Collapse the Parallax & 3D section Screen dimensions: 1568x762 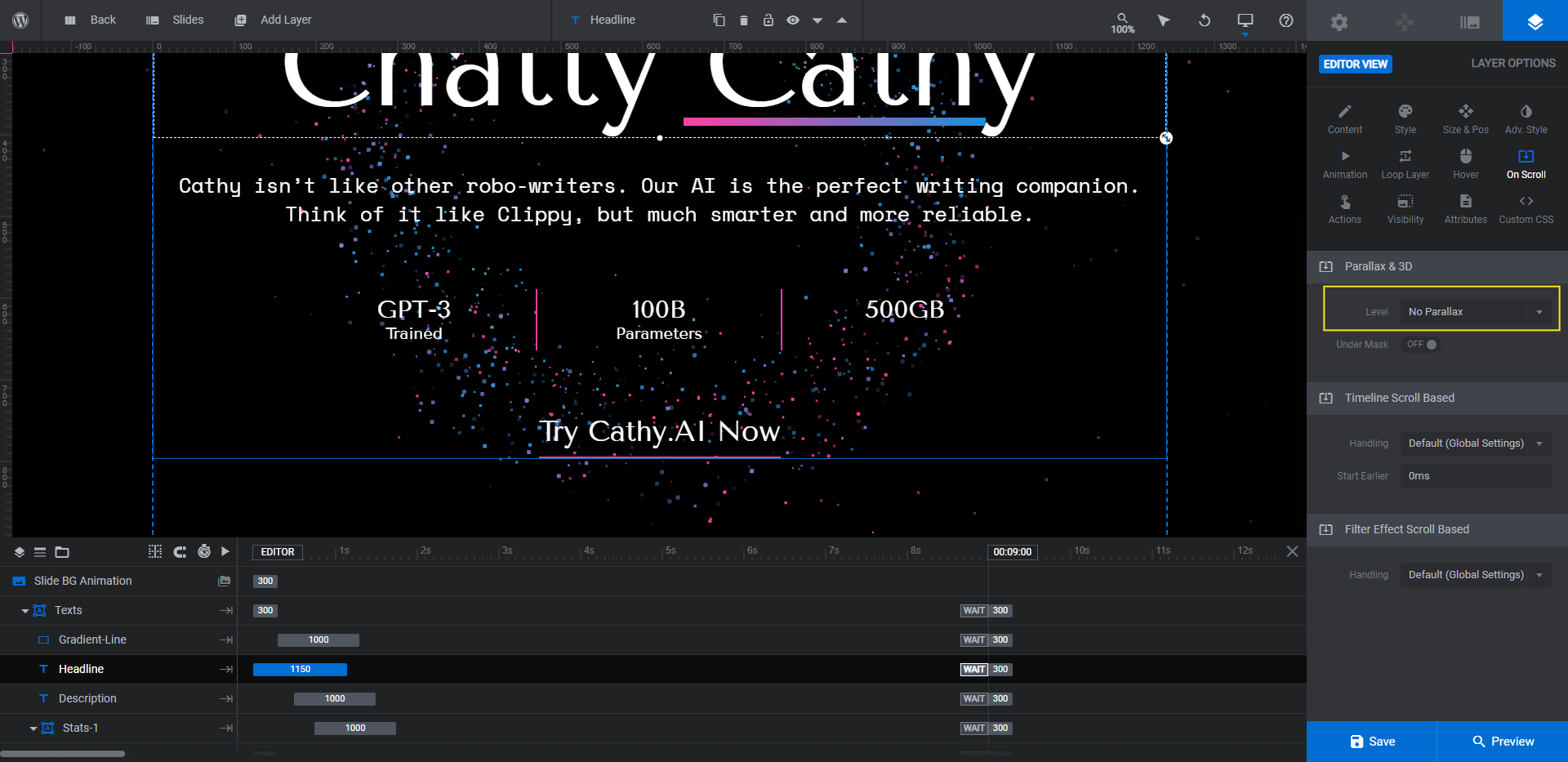(1437, 266)
